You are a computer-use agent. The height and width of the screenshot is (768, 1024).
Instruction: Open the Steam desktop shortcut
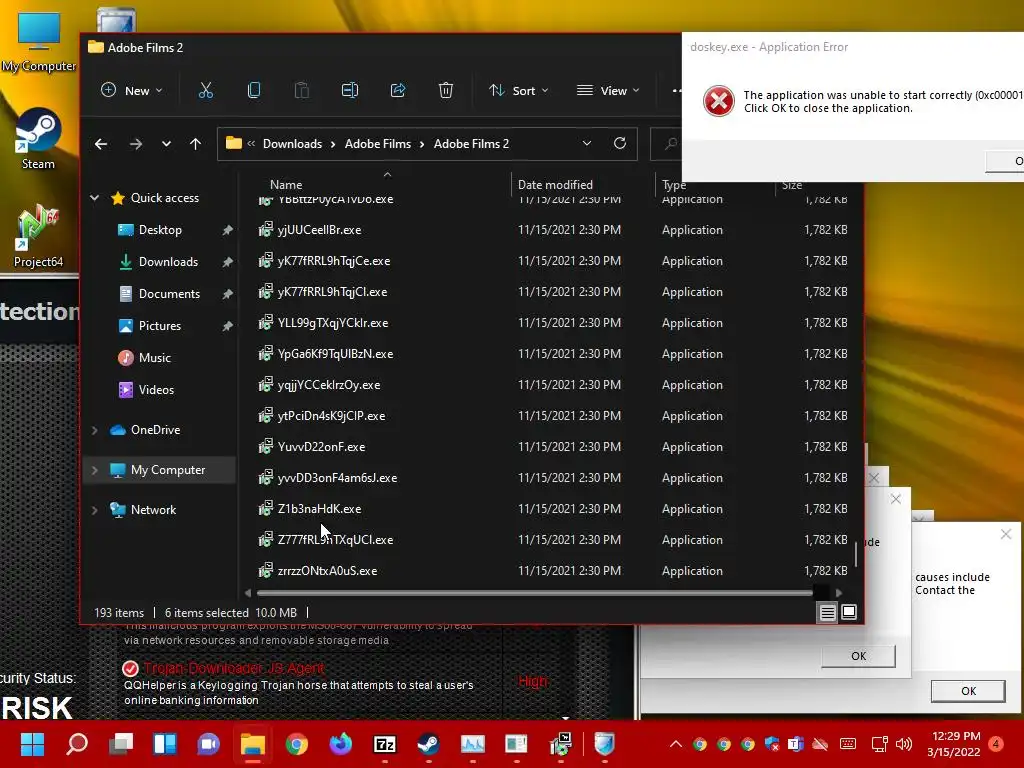point(38,139)
